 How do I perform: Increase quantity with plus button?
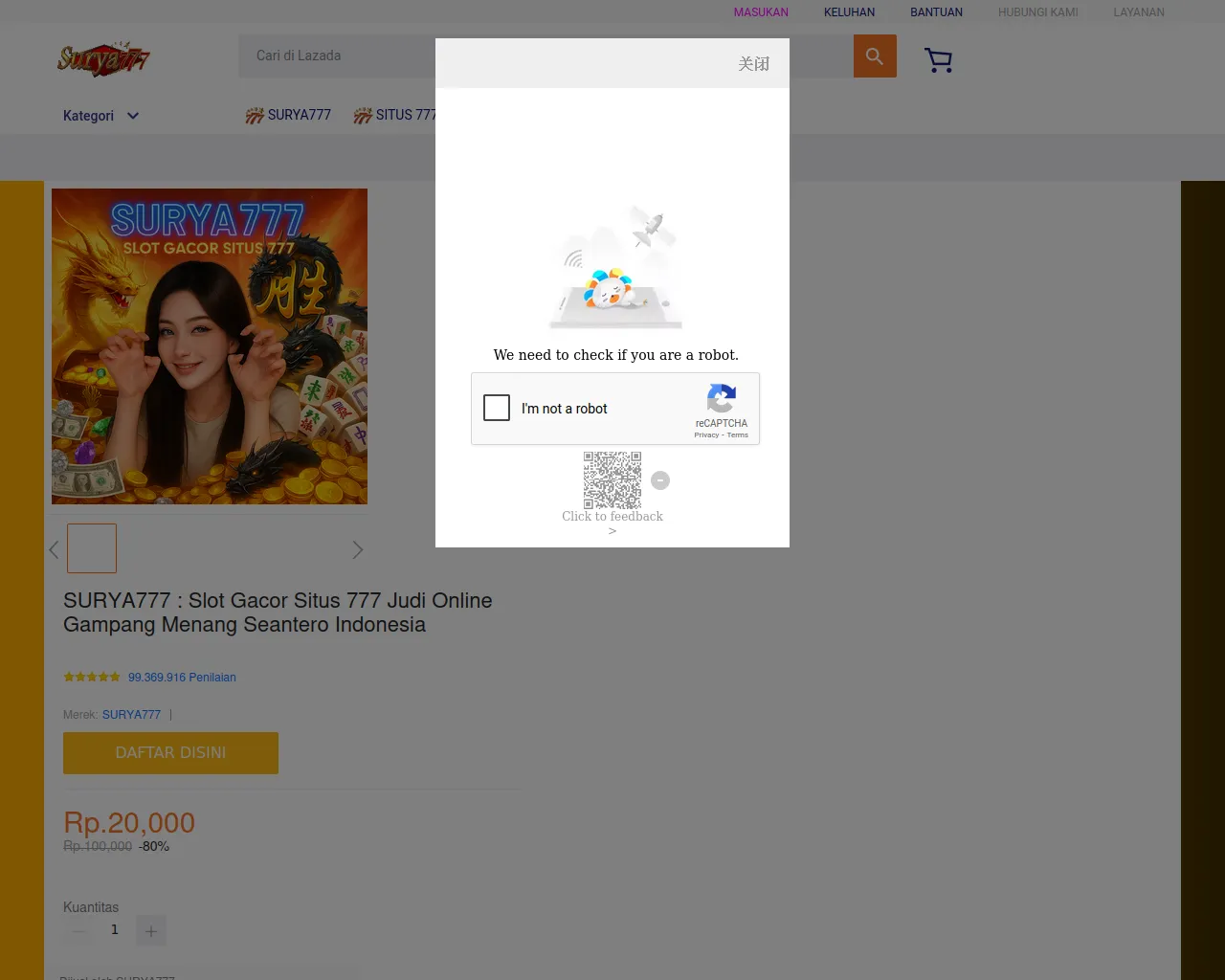151,931
